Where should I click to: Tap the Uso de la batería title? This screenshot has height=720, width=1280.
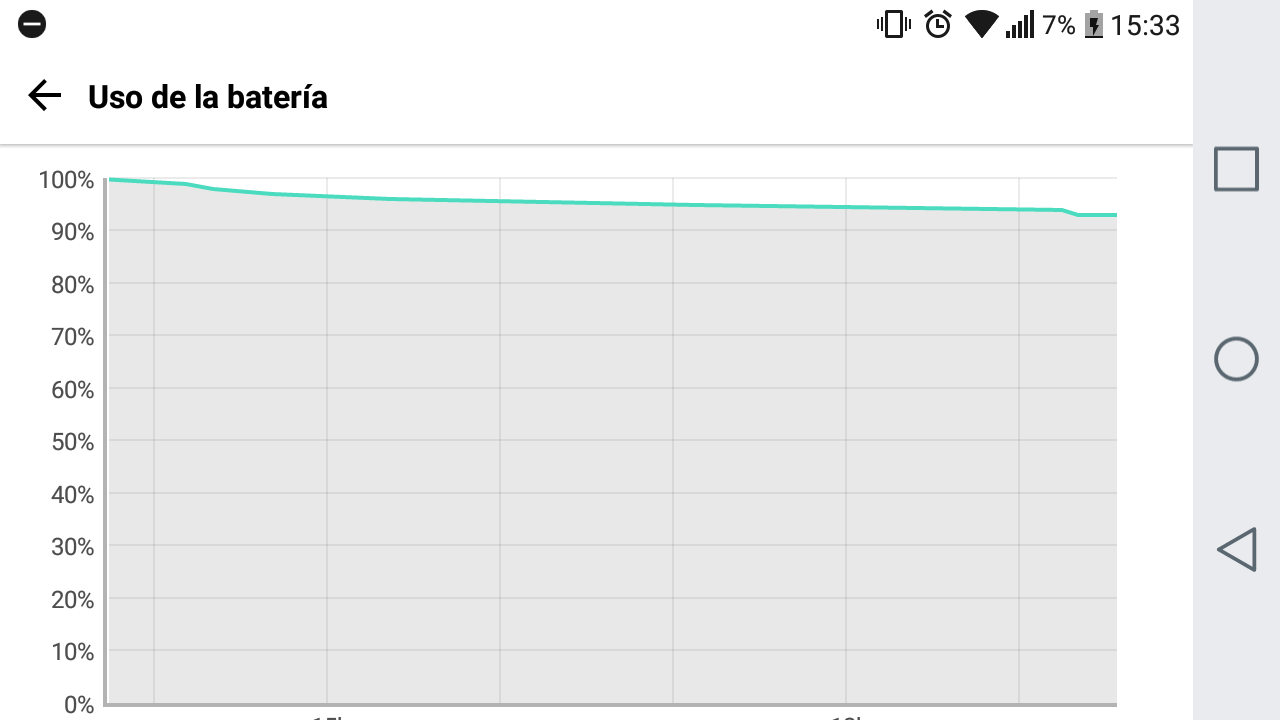click(x=208, y=97)
